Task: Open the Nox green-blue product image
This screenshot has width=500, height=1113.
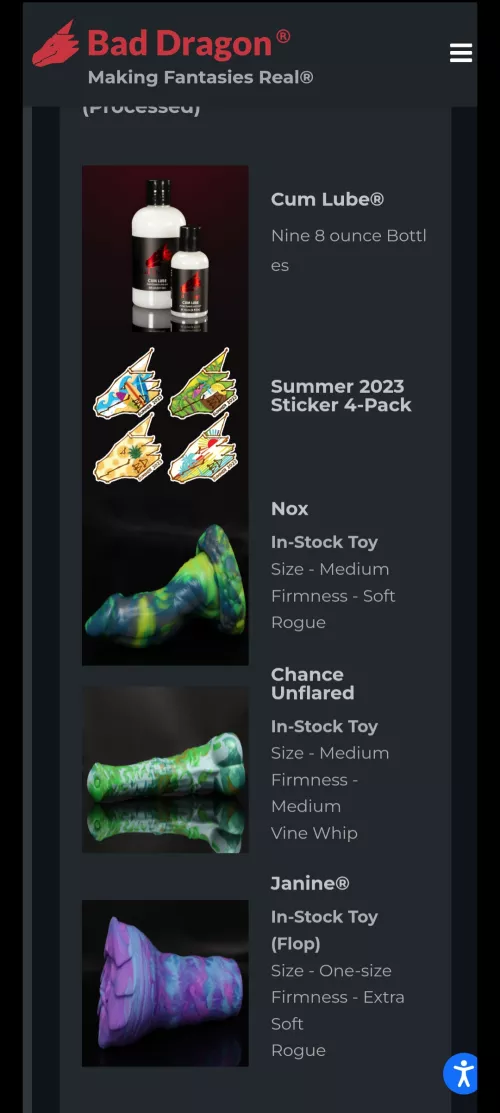Action: coord(165,582)
